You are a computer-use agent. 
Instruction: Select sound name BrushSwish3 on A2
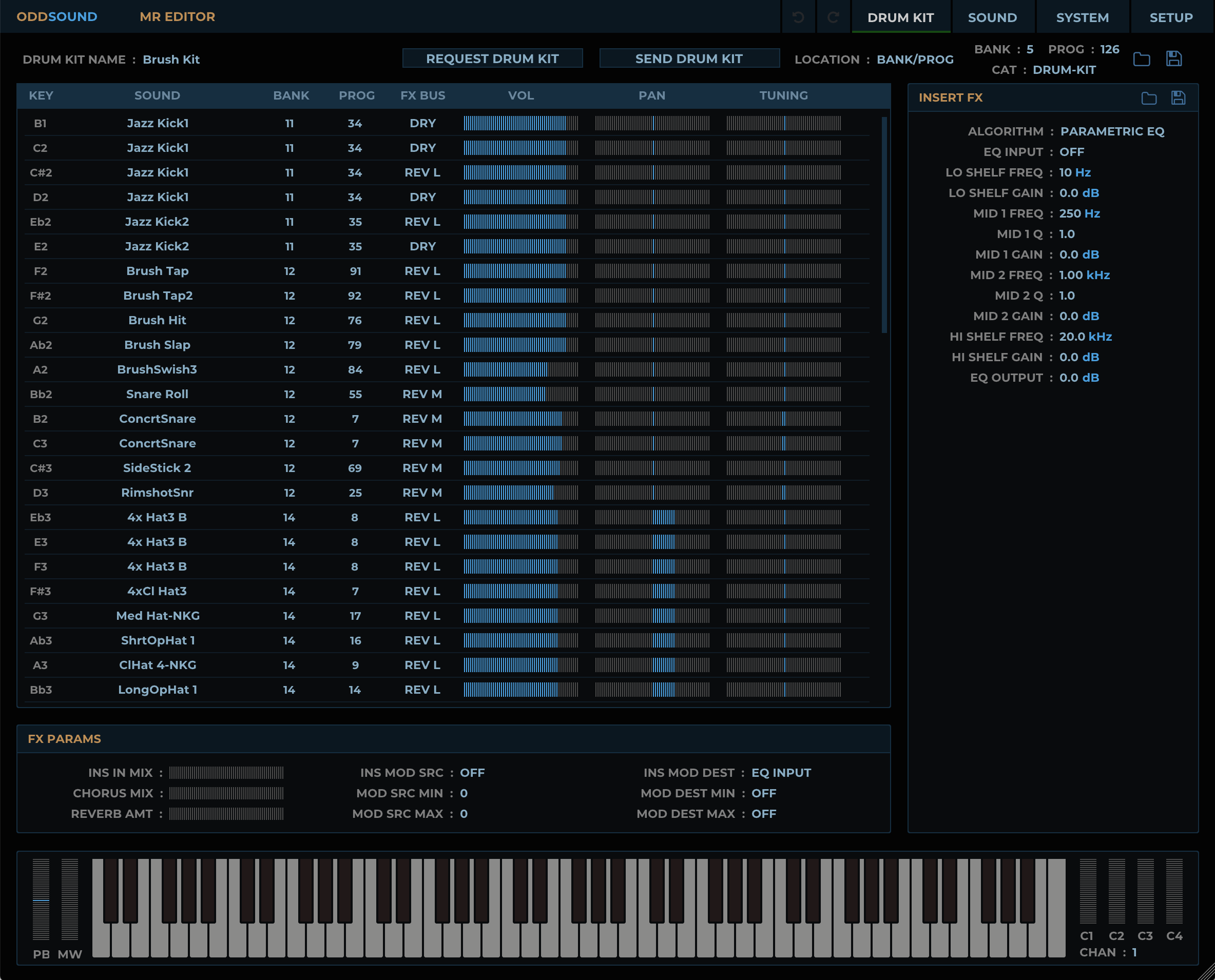pos(157,370)
